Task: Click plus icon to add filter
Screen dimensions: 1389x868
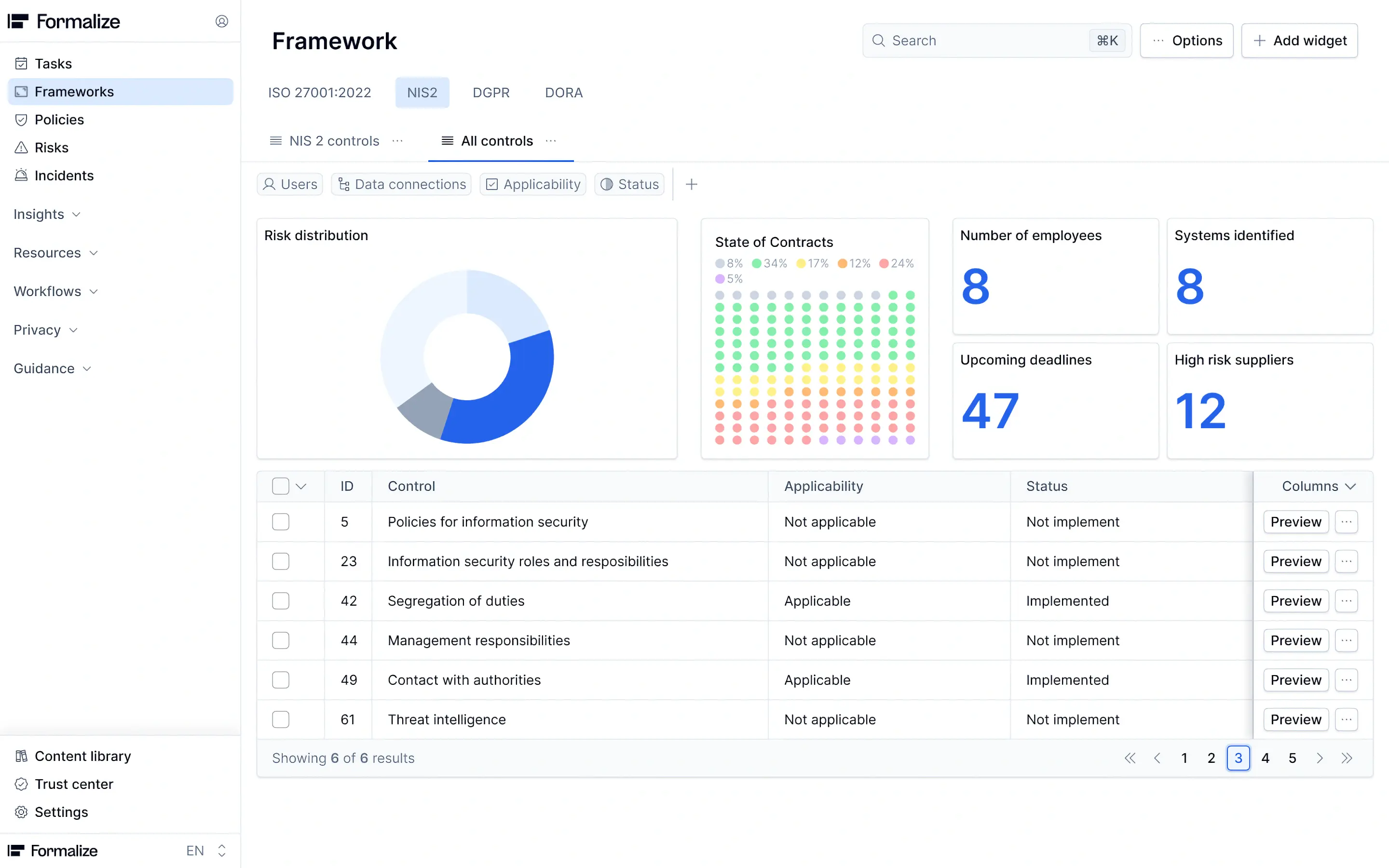Action: coord(692,184)
